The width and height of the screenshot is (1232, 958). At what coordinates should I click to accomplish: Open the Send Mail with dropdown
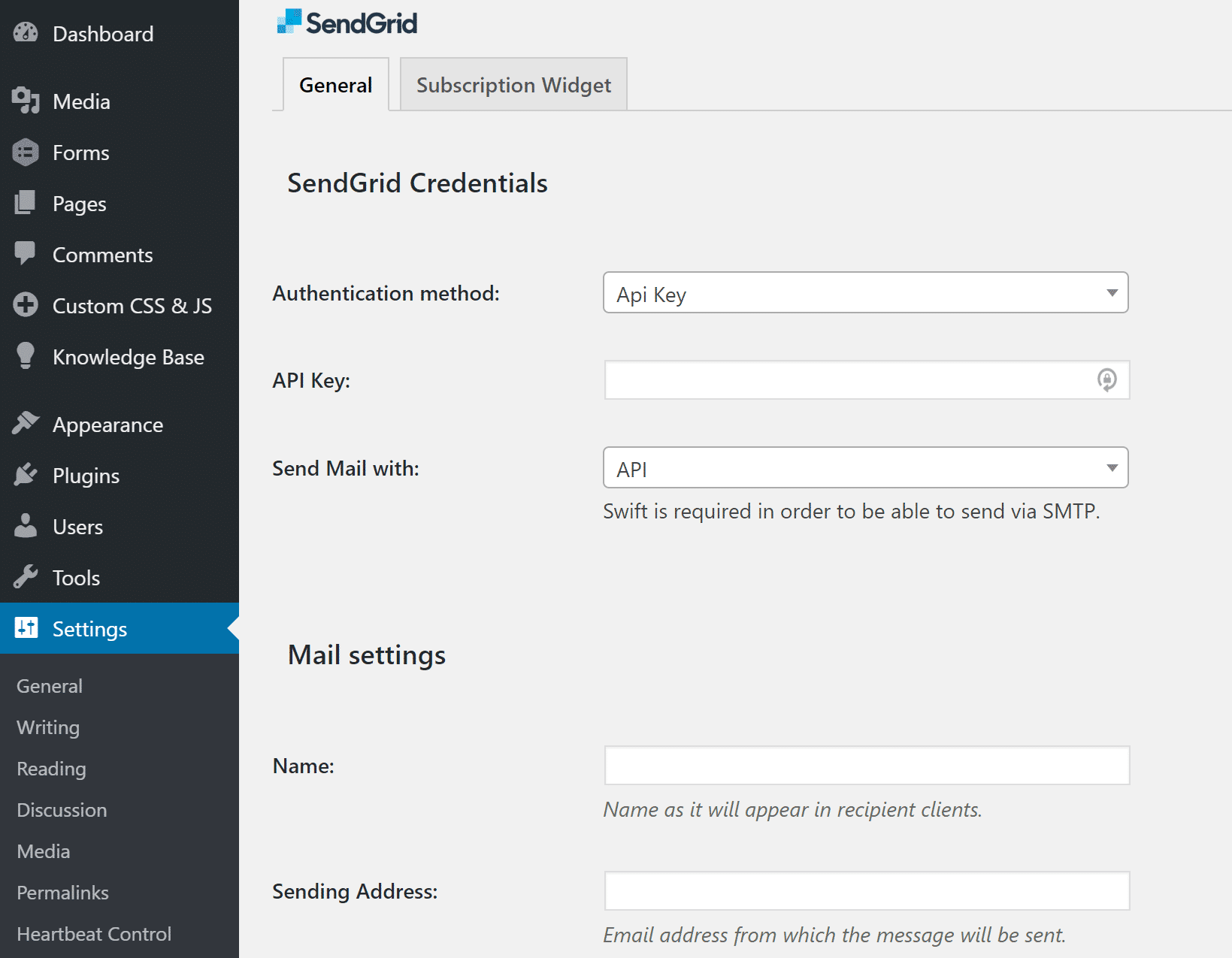(864, 467)
